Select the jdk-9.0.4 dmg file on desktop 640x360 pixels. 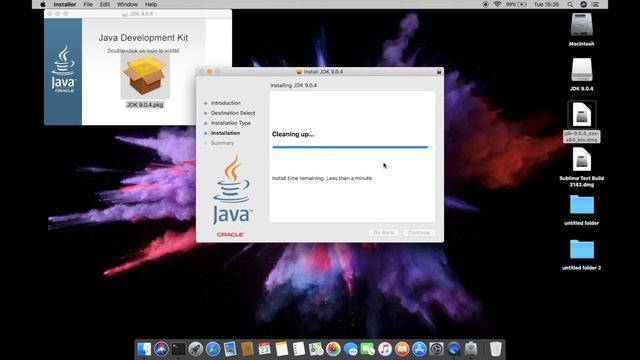[582, 115]
